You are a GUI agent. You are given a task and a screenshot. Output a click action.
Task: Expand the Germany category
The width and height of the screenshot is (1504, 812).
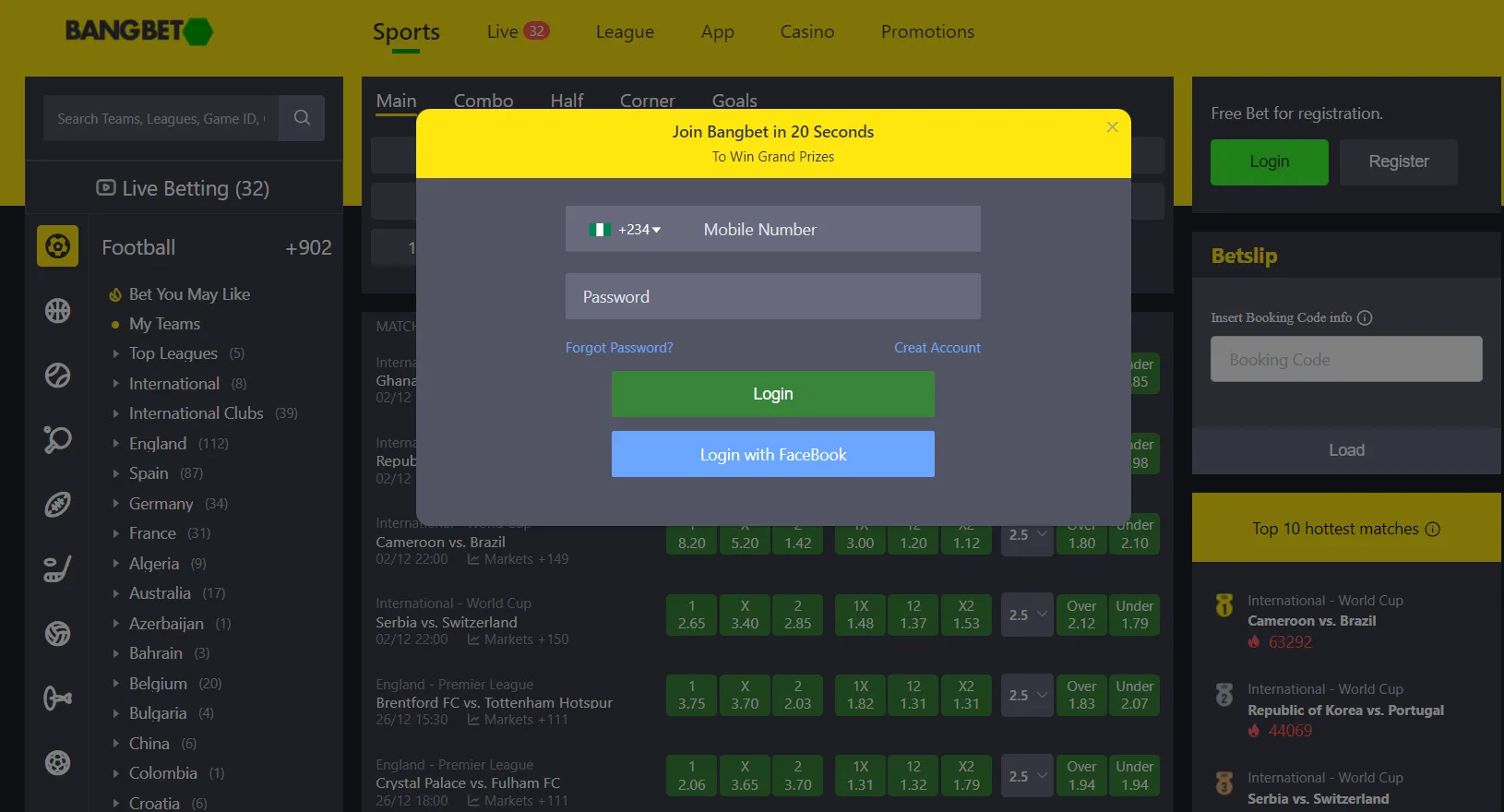coord(115,504)
